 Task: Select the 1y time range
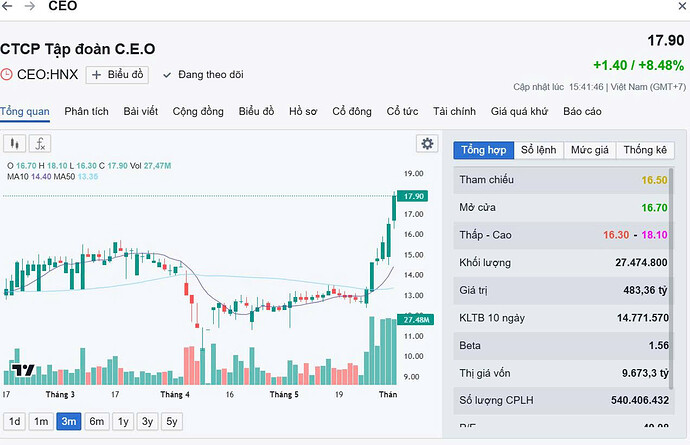(122, 421)
